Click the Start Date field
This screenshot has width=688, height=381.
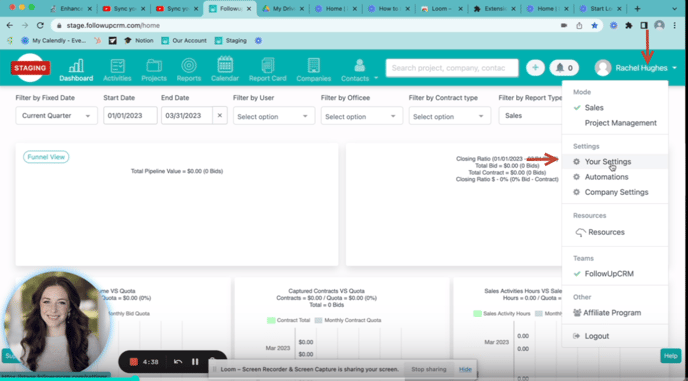click(x=130, y=115)
